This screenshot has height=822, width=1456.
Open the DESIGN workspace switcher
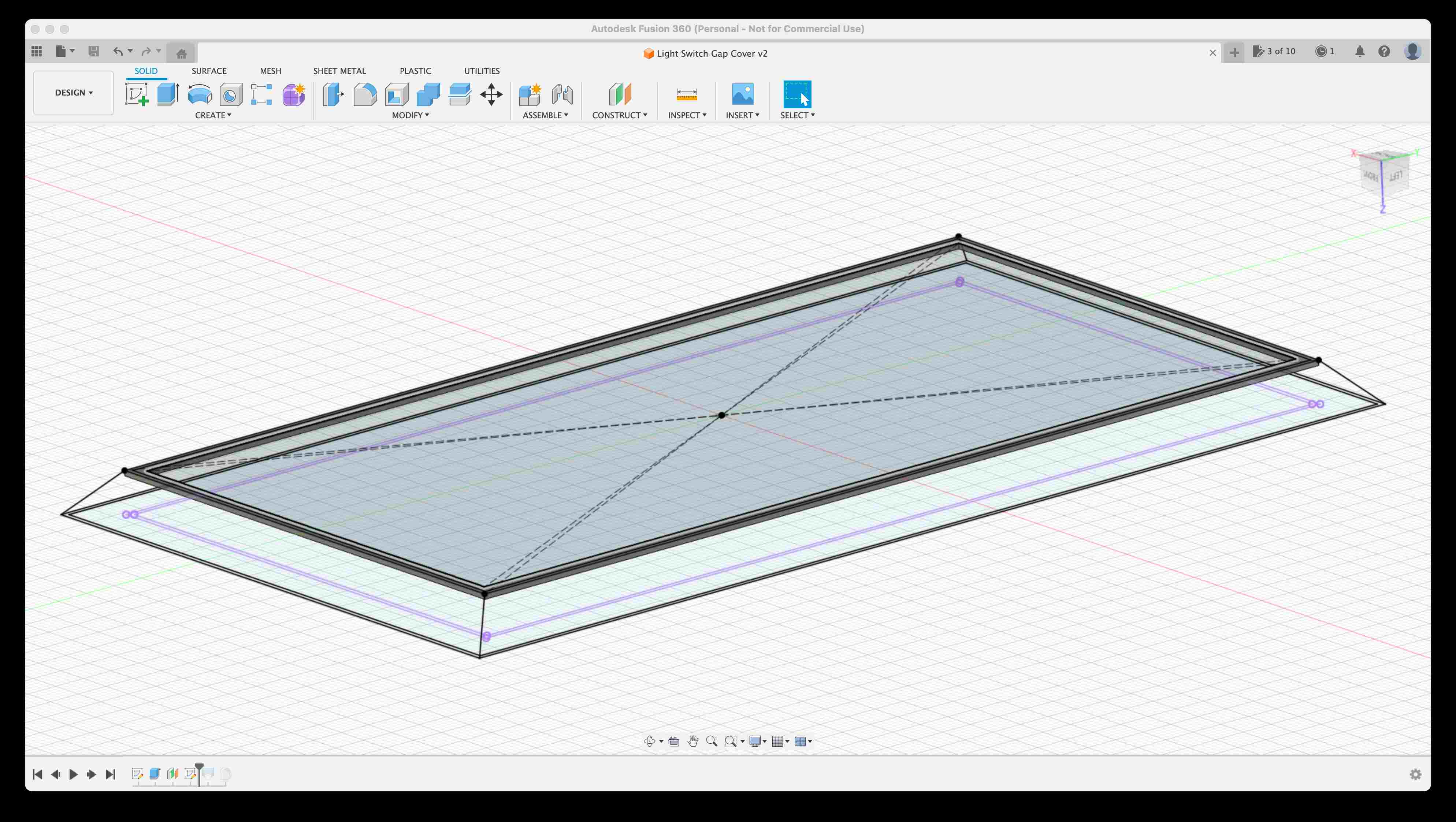tap(73, 92)
